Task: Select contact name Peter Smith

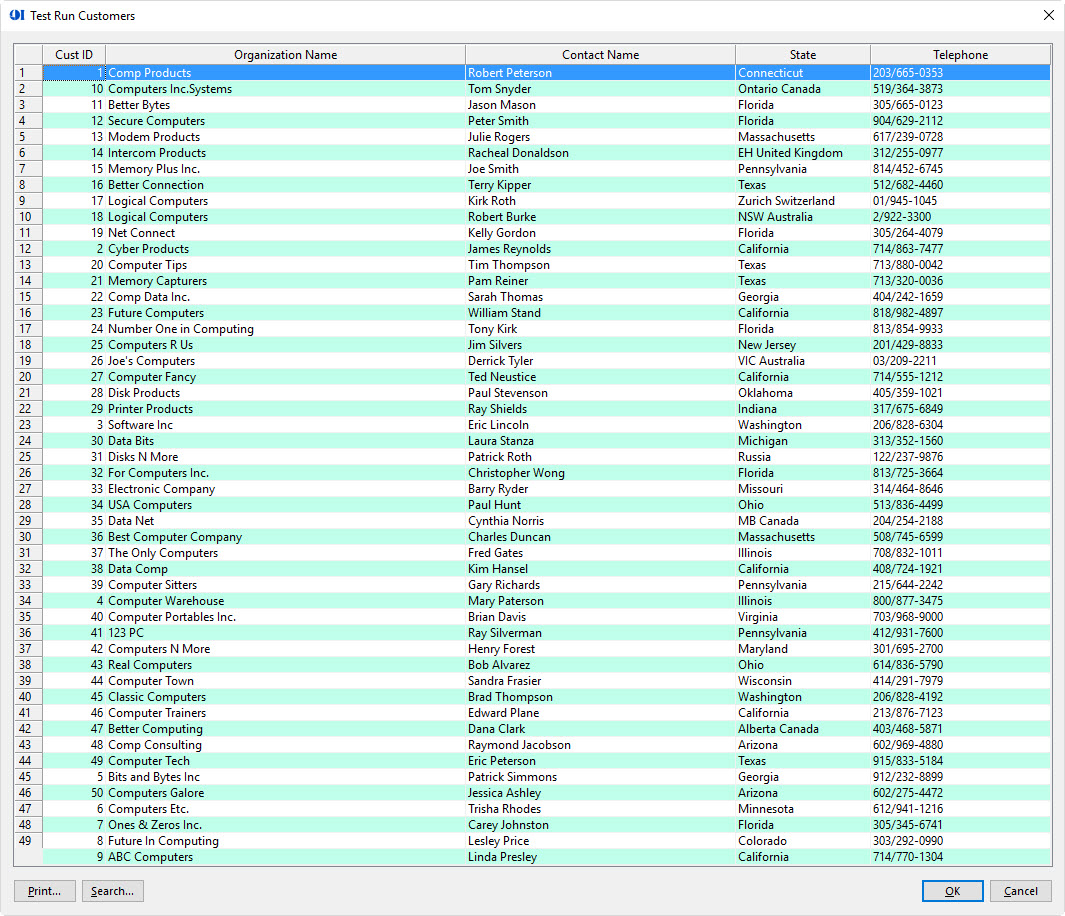Action: (600, 121)
